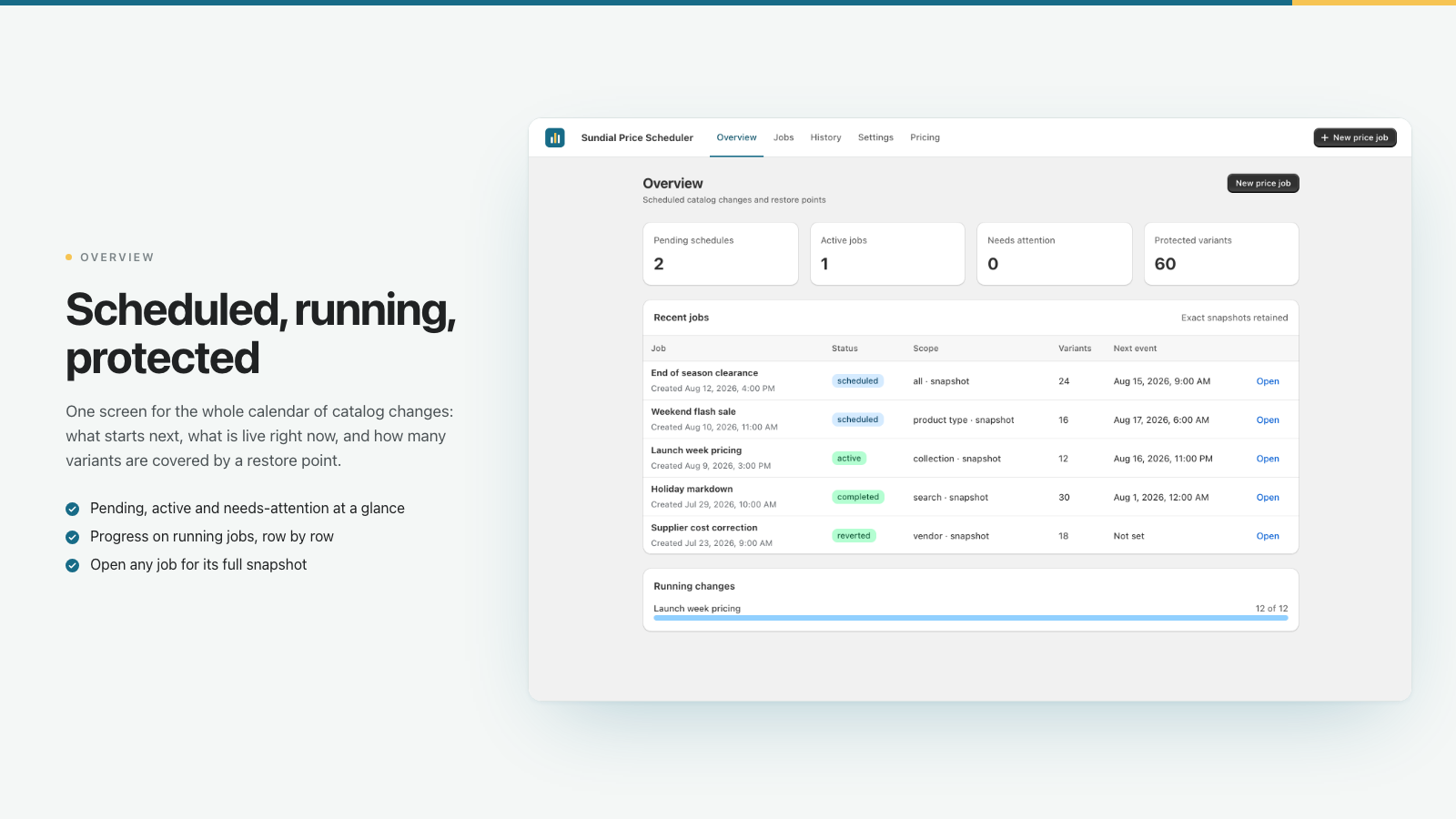Click 'Created Jul 23, 2026, 9:00 AM' text
The height and width of the screenshot is (819, 1456).
(712, 543)
